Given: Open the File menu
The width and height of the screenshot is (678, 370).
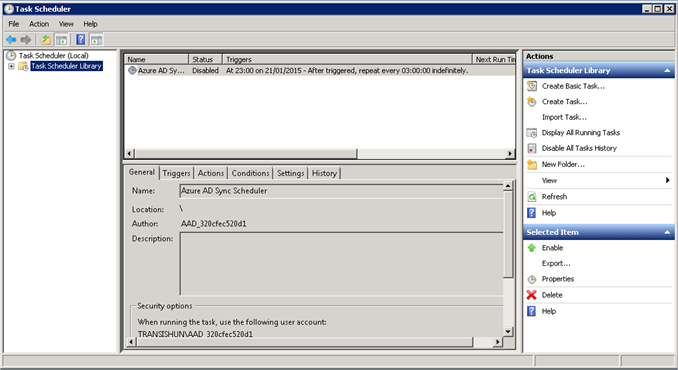Looking at the screenshot, I should (13, 24).
